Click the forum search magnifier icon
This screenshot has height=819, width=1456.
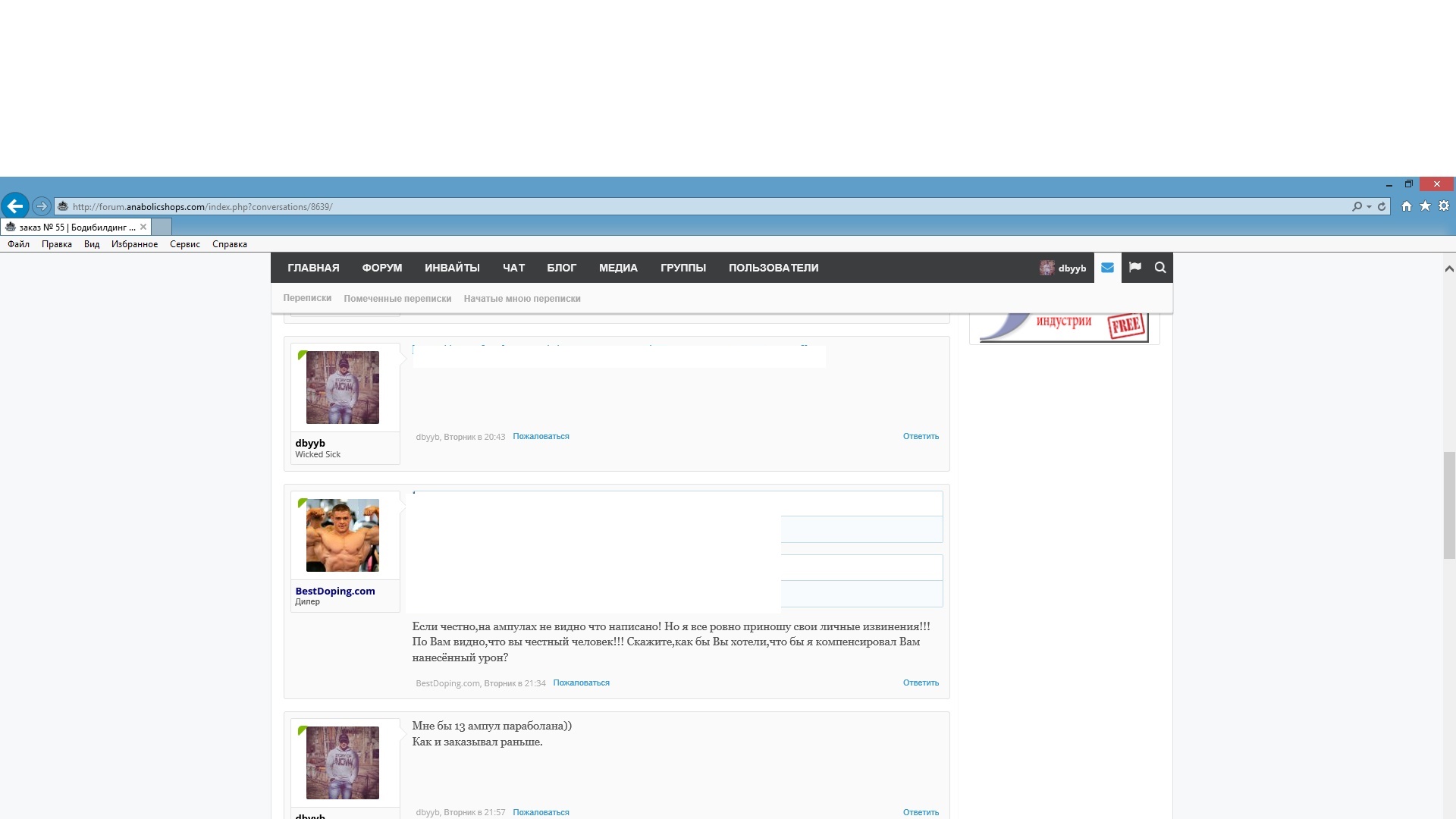pos(1160,268)
